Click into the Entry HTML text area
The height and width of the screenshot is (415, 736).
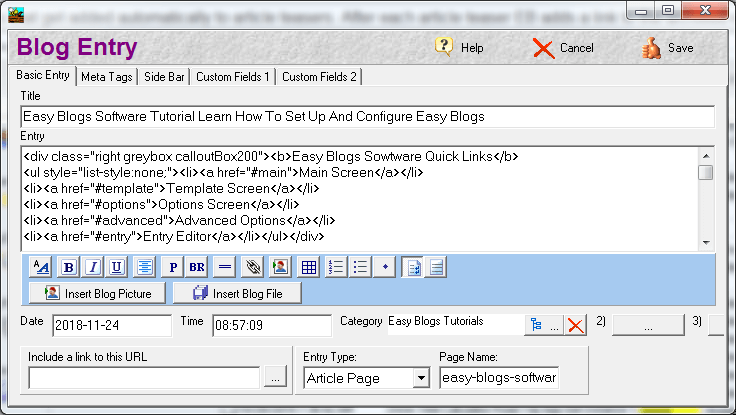(360, 199)
